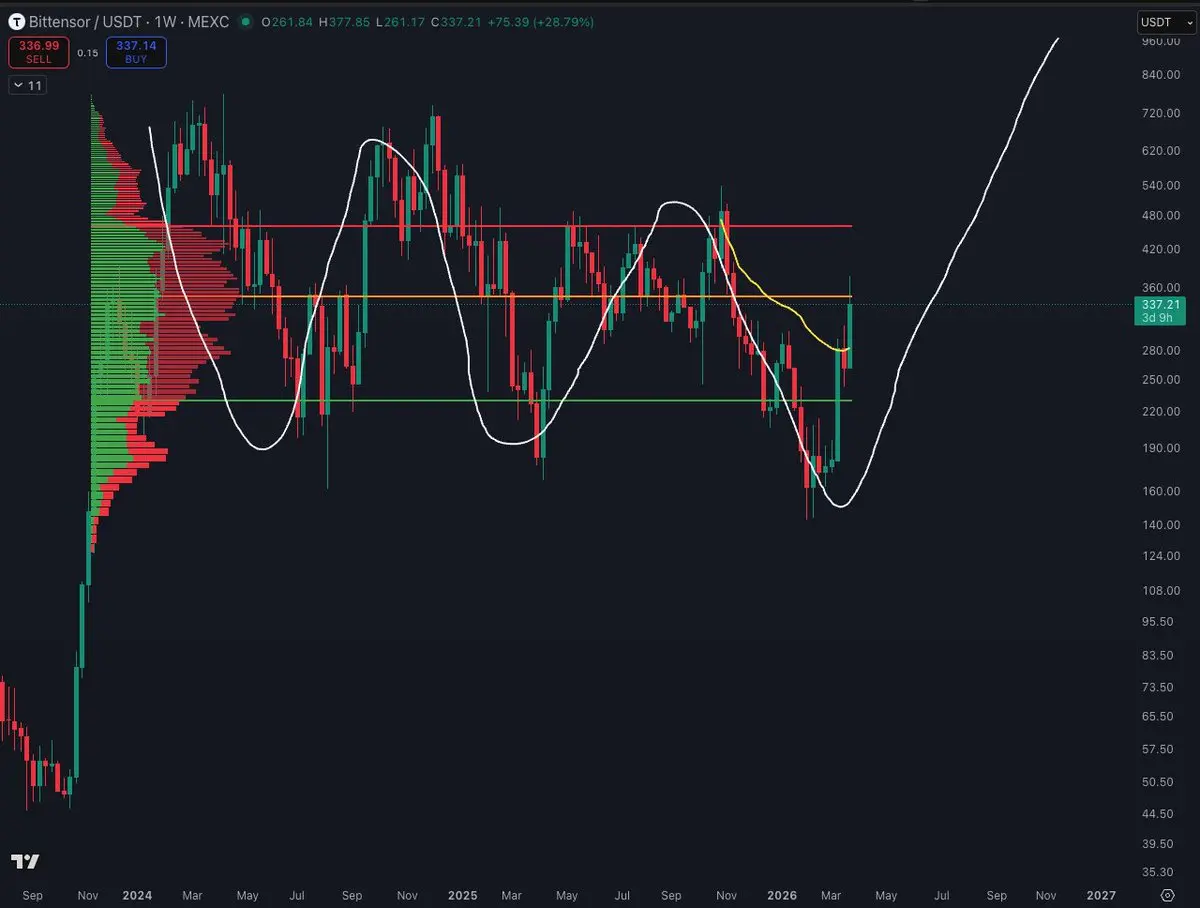Image resolution: width=1200 pixels, height=908 pixels.
Task: Click the 108.00 price axis label
Action: pyautogui.click(x=1163, y=590)
